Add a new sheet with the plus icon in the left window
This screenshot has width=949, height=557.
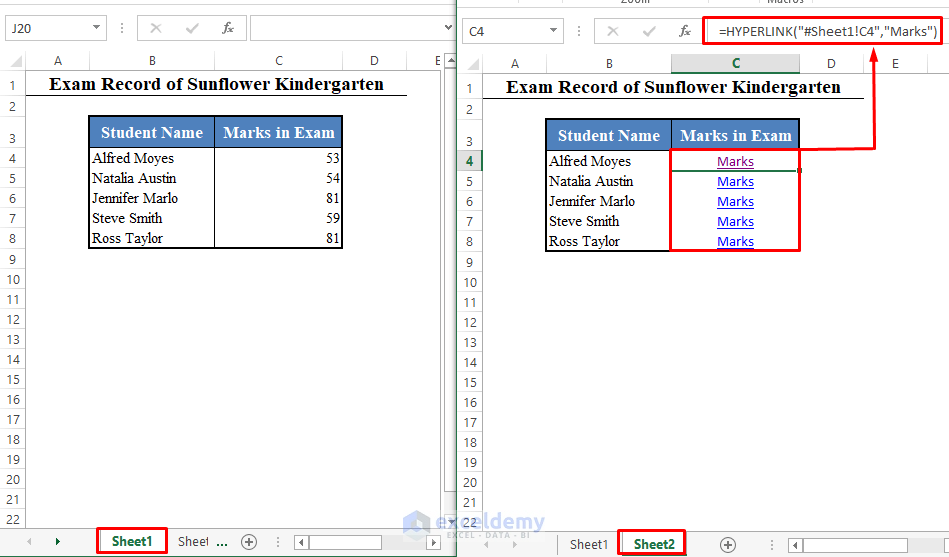(x=249, y=542)
